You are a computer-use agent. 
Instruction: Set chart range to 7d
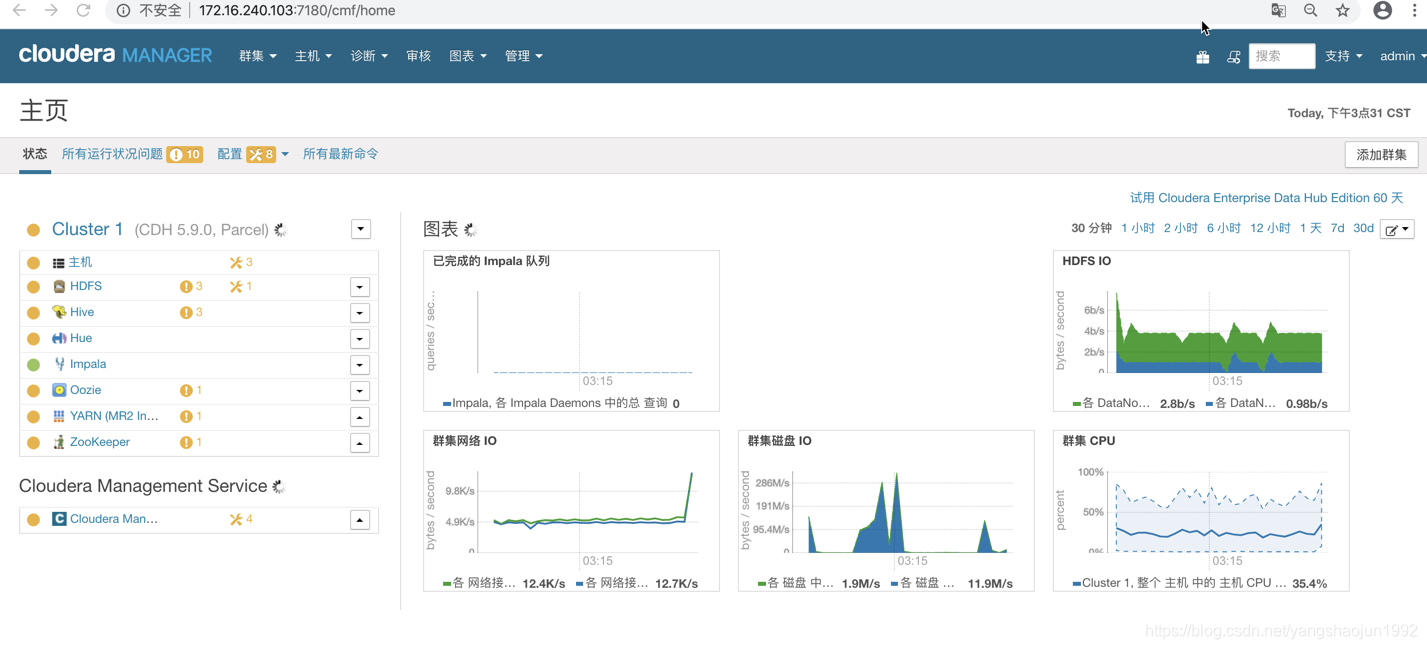(x=1337, y=228)
